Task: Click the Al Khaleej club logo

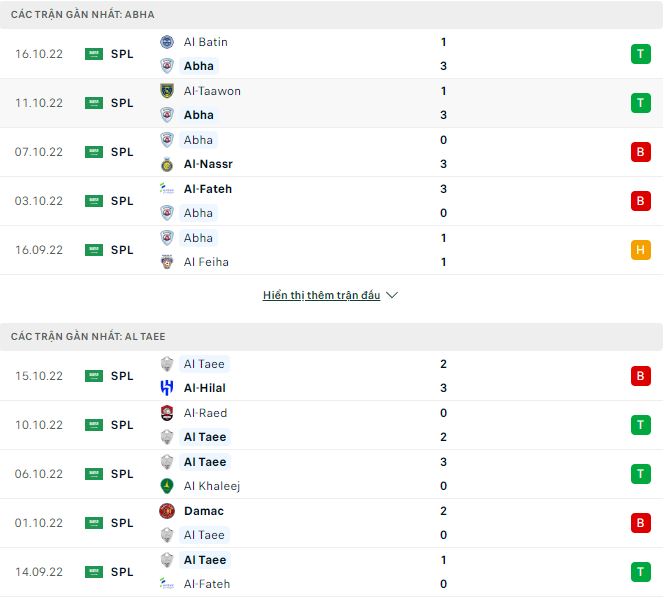Action: pyautogui.click(x=167, y=486)
